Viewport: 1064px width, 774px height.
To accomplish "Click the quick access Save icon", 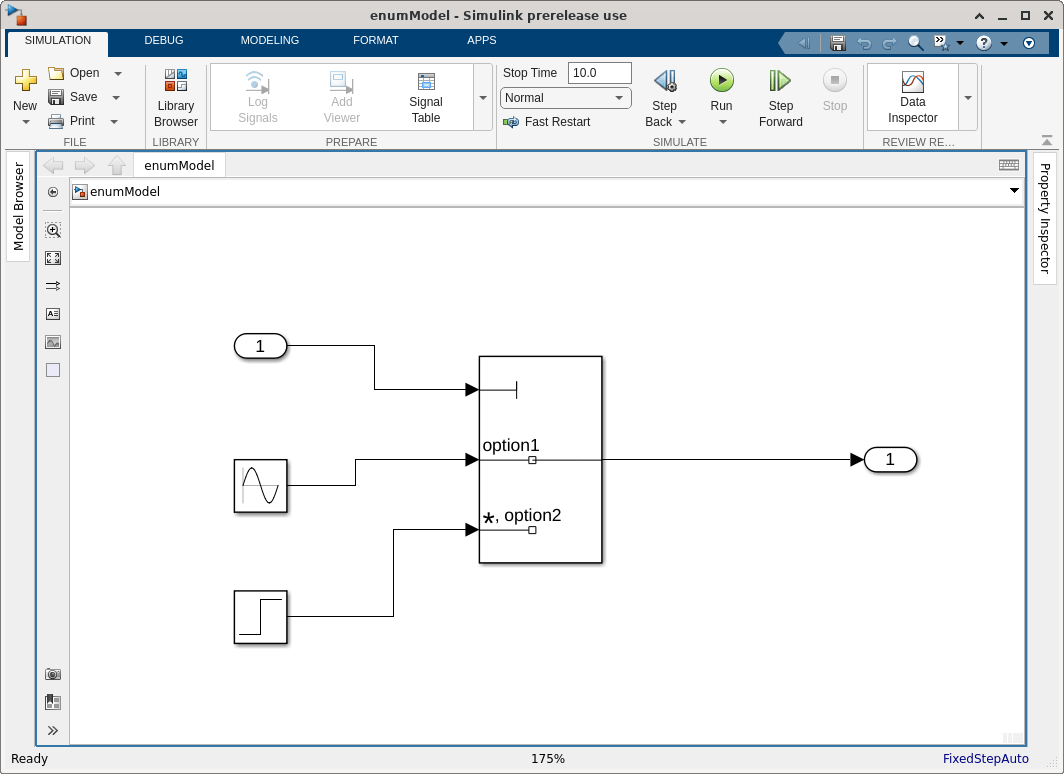I will [x=838, y=43].
